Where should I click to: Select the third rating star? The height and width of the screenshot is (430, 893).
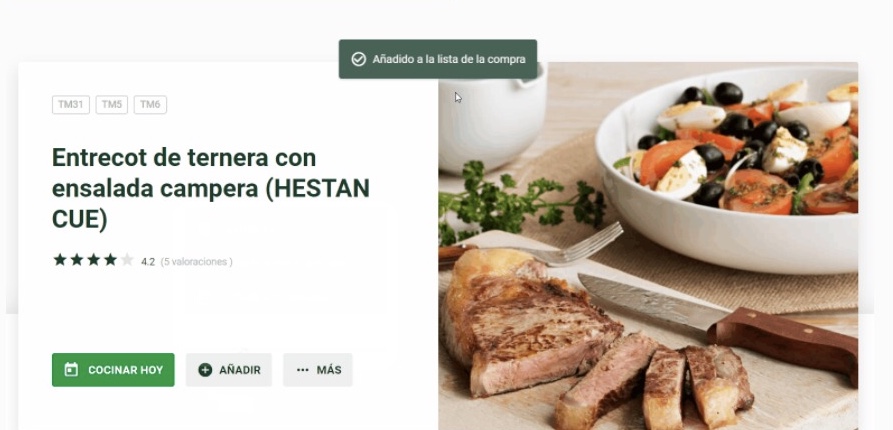[94, 260]
